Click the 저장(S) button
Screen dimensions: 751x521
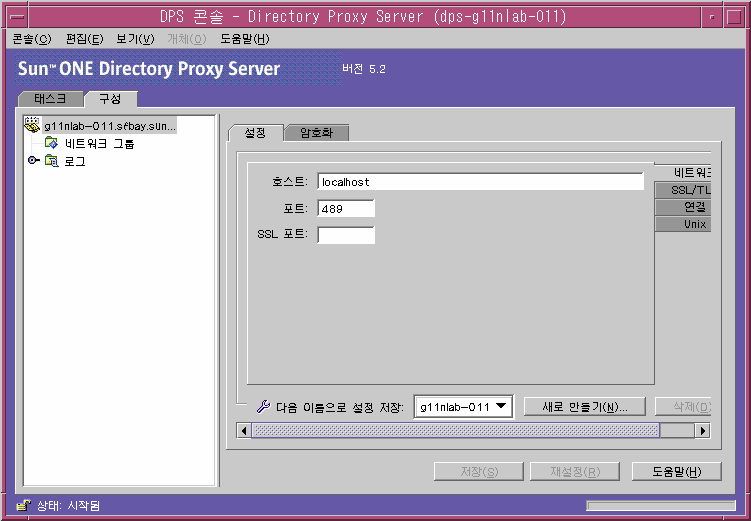(479, 472)
